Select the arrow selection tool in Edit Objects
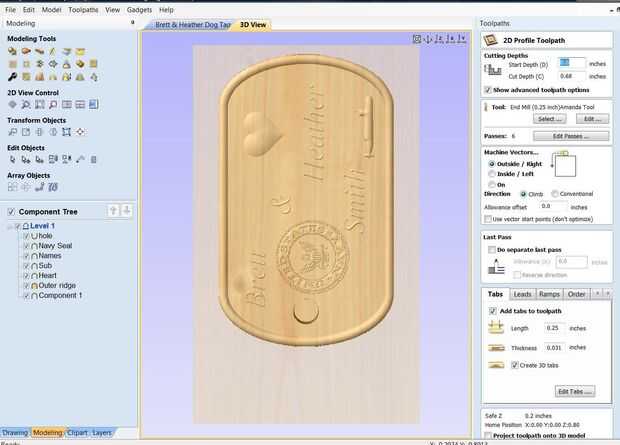Viewport: 620px width, 445px height. point(12,159)
